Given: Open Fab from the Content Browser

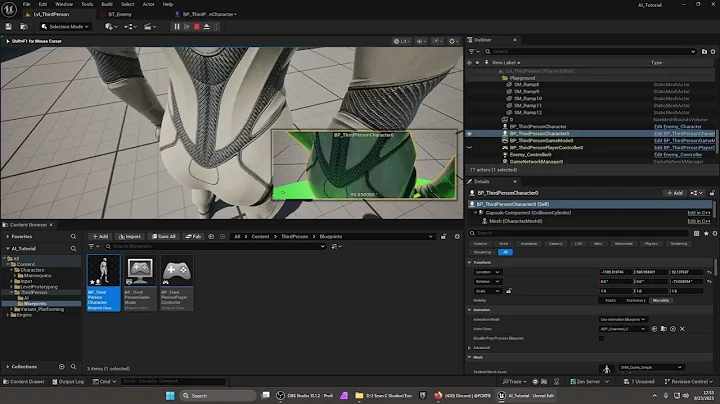Looking at the screenshot, I should (193, 236).
